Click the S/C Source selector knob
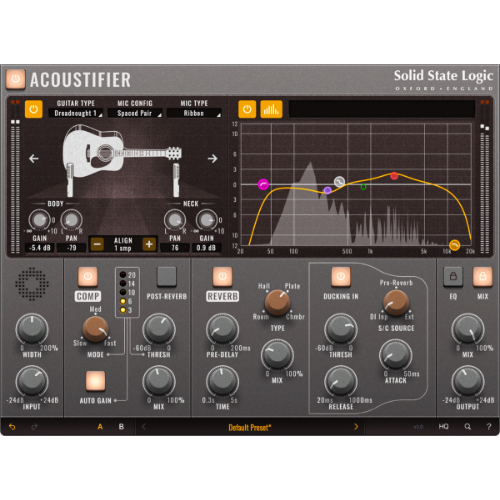 pos(396,303)
